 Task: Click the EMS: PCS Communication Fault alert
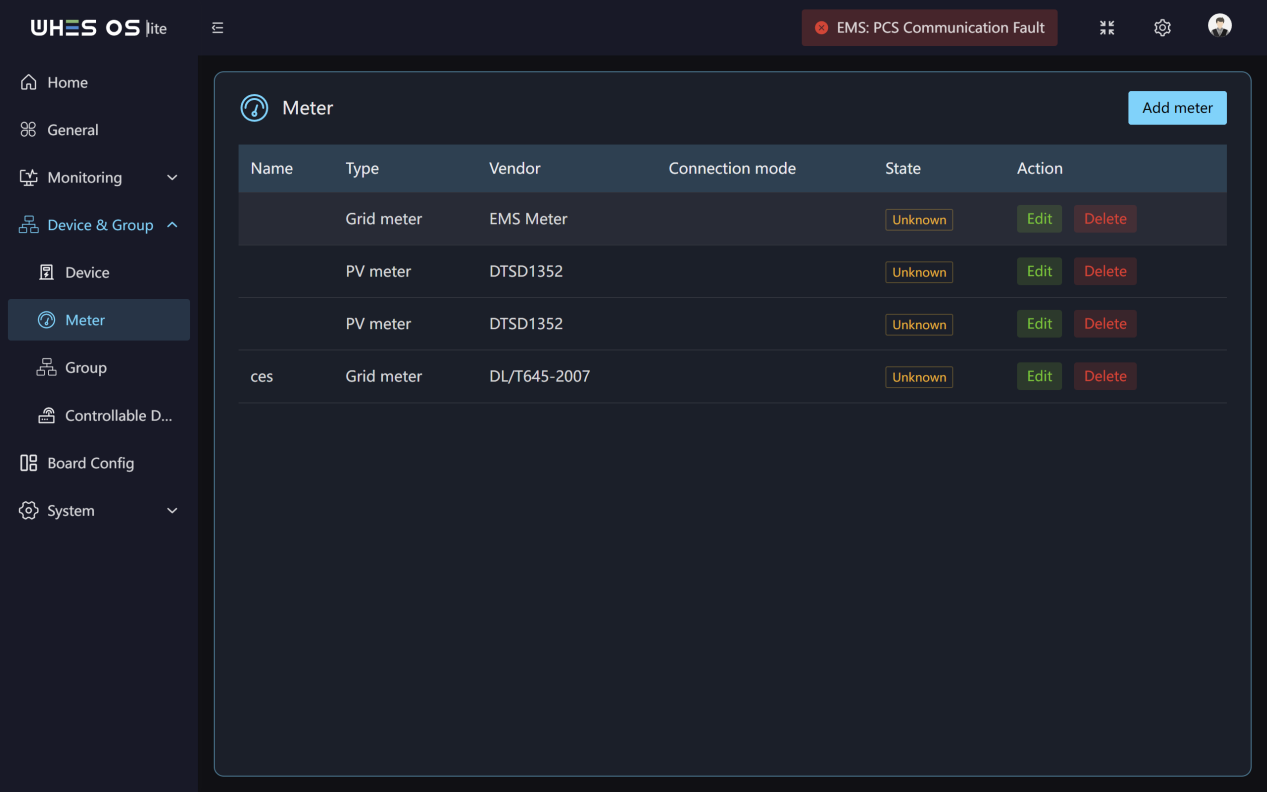click(929, 28)
